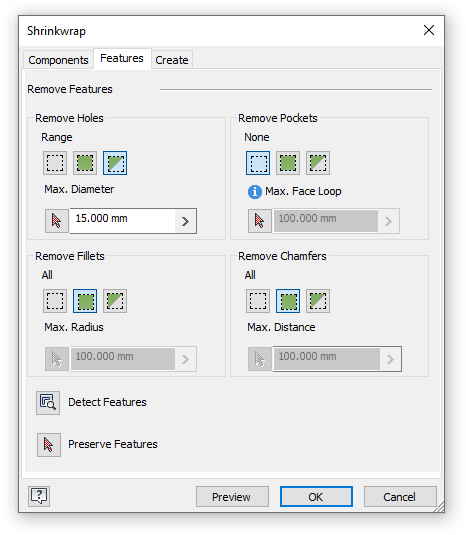Click the Max. Distance selection arrow icon
Viewport: 466px width, 535px height.
(x=260, y=359)
